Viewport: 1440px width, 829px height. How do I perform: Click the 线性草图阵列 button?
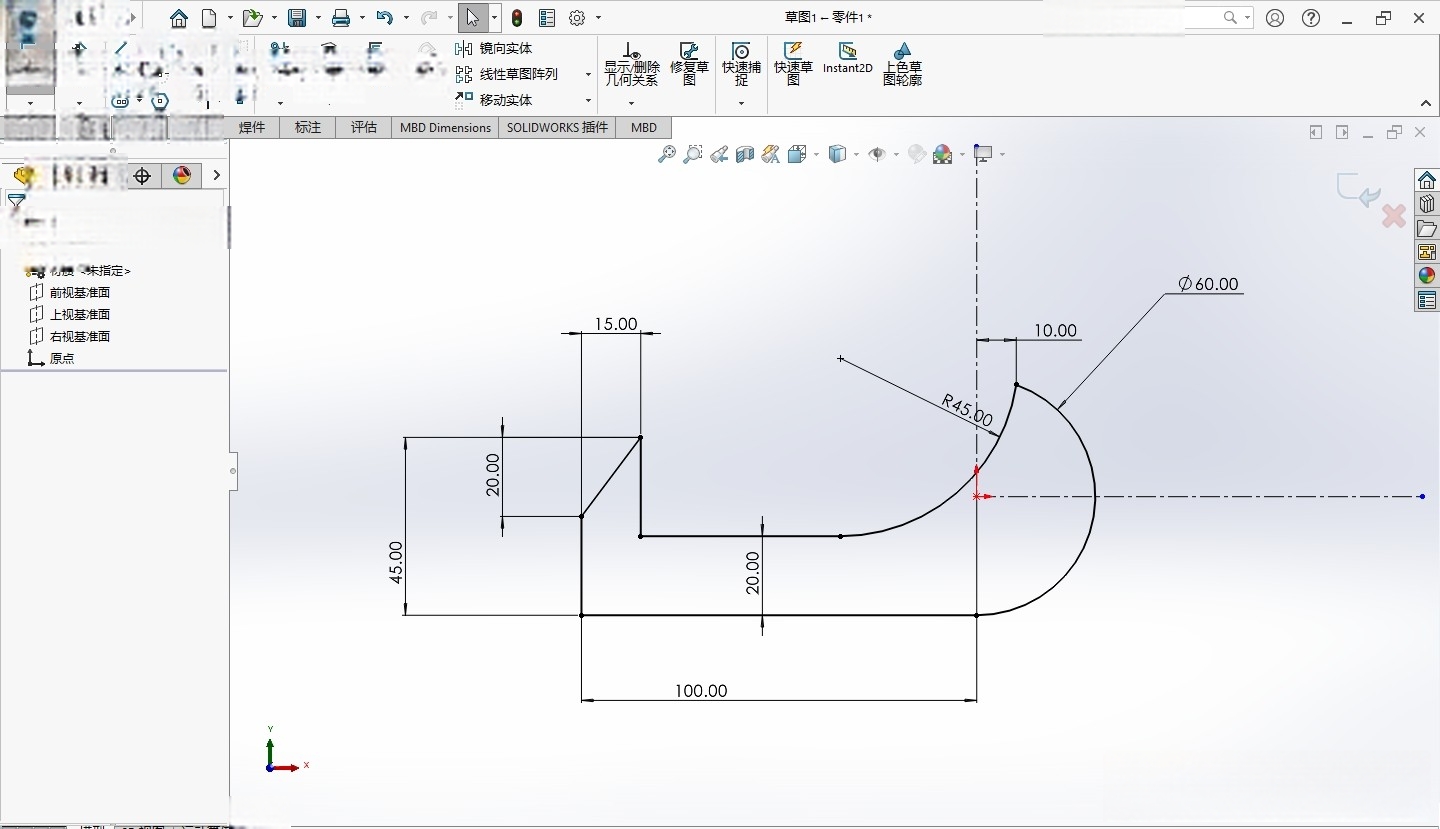[506, 74]
